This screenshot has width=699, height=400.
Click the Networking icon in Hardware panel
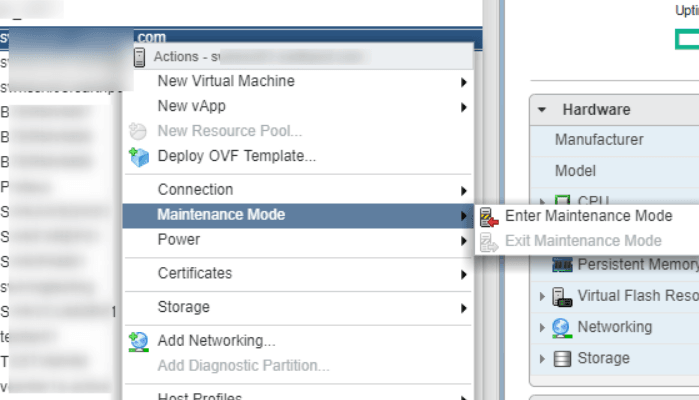click(x=561, y=327)
